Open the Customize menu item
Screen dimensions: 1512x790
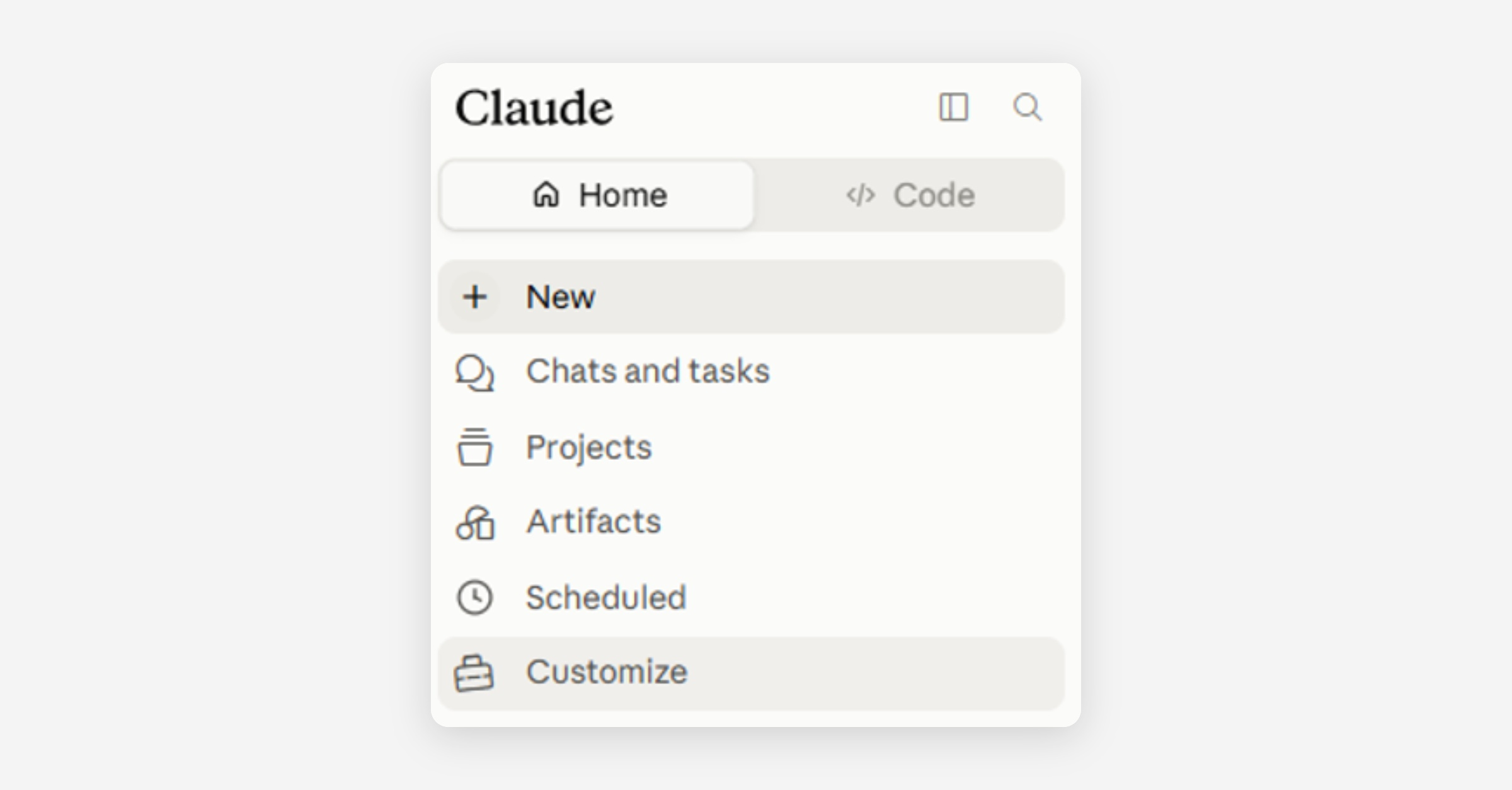(x=752, y=673)
